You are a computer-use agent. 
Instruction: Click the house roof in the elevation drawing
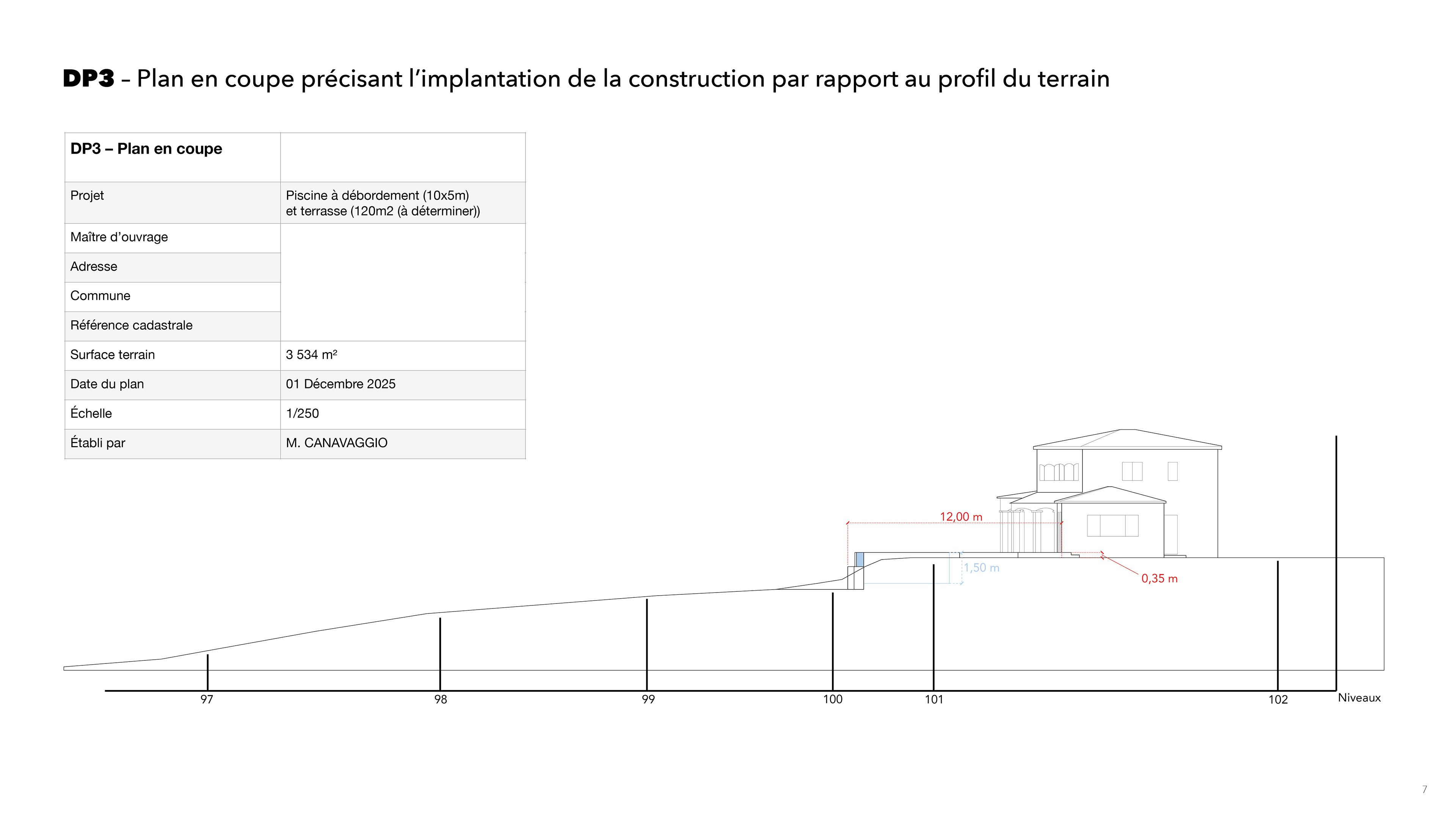pyautogui.click(x=1128, y=439)
